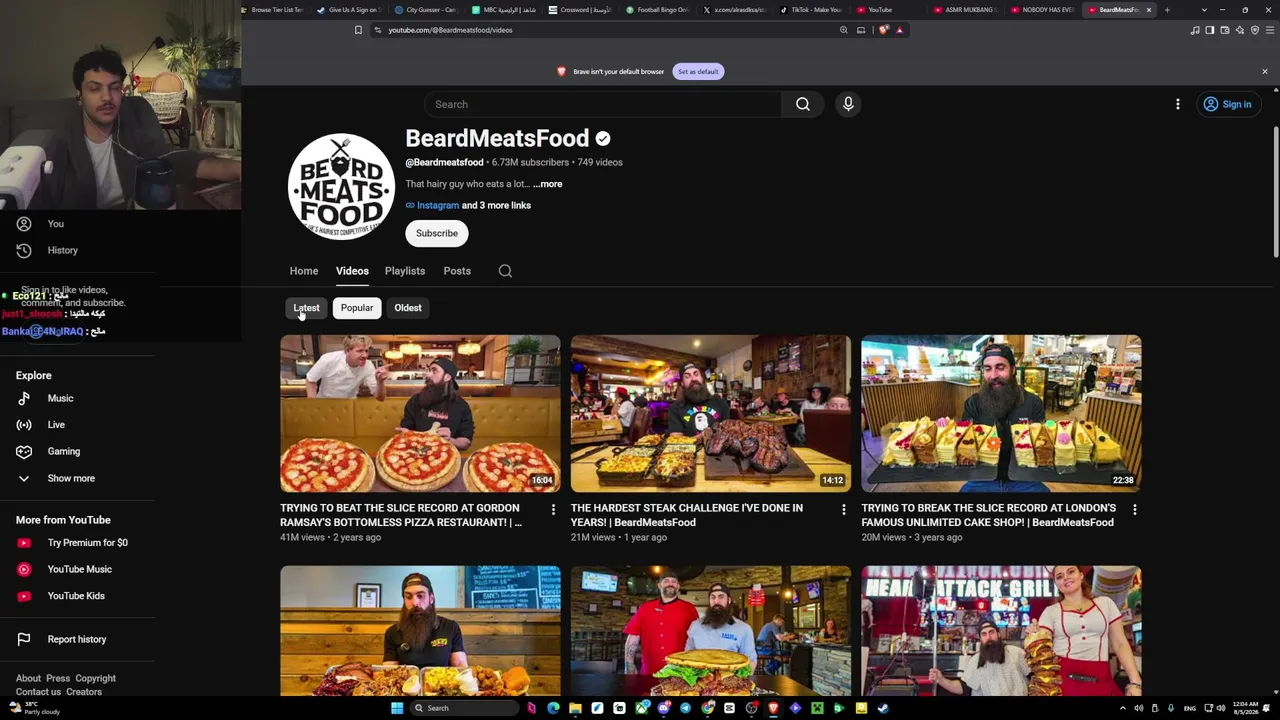Click in the YouTube search field
Screen dimensions: 1280x720
click(603, 104)
